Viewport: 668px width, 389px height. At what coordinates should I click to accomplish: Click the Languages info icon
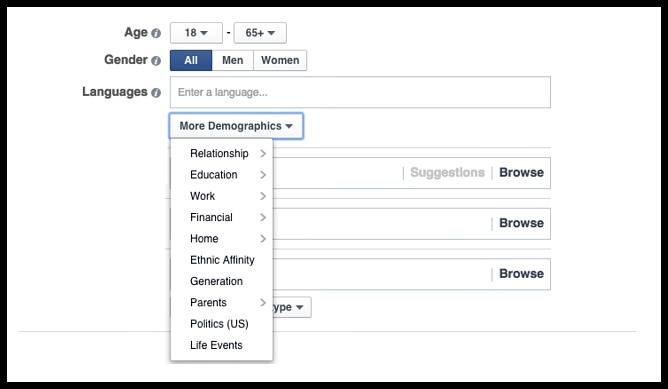pyautogui.click(x=156, y=92)
